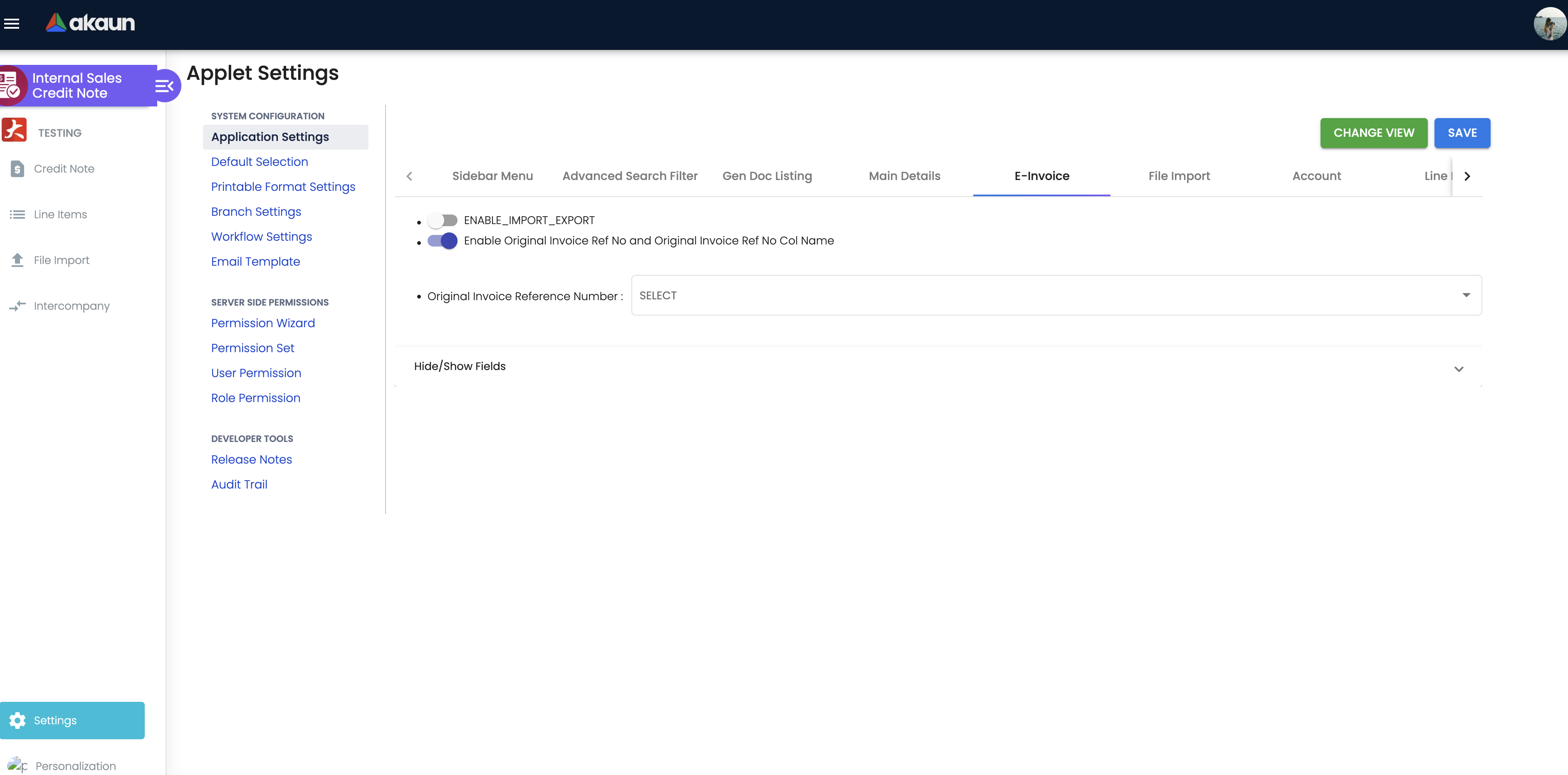The width and height of the screenshot is (1568, 775).
Task: Open Branch Settings
Action: pos(256,212)
